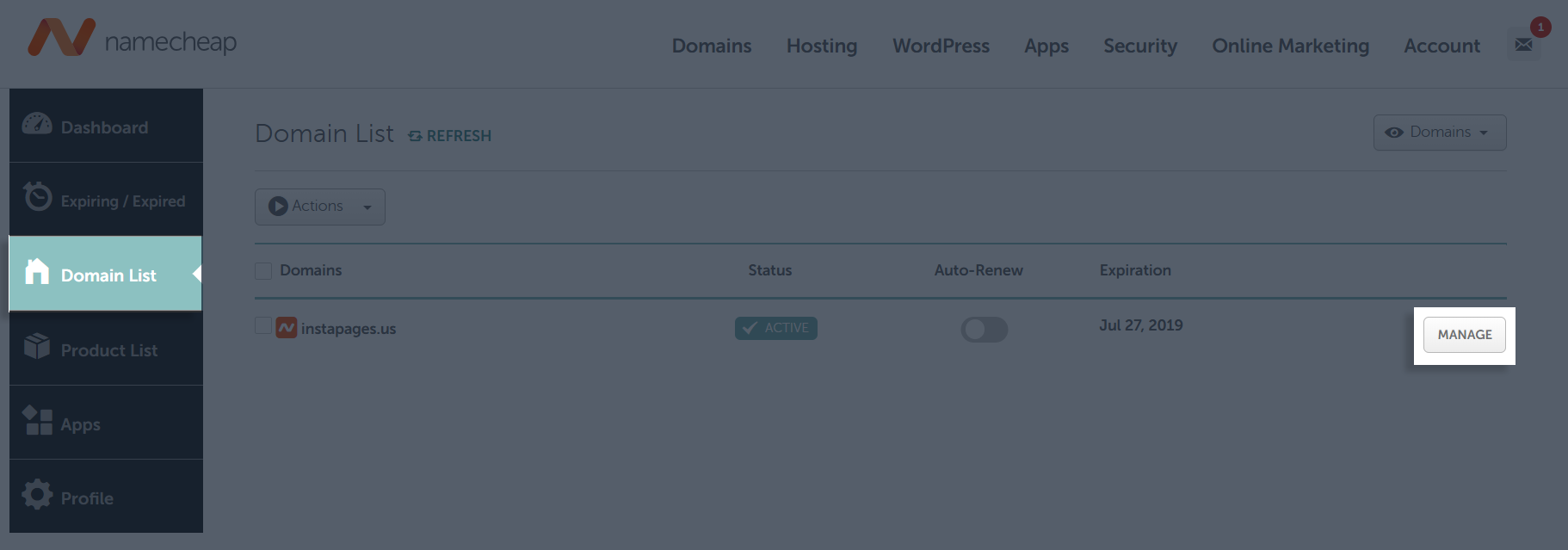The width and height of the screenshot is (1568, 550).
Task: Open the Hosting top menu
Action: [822, 46]
